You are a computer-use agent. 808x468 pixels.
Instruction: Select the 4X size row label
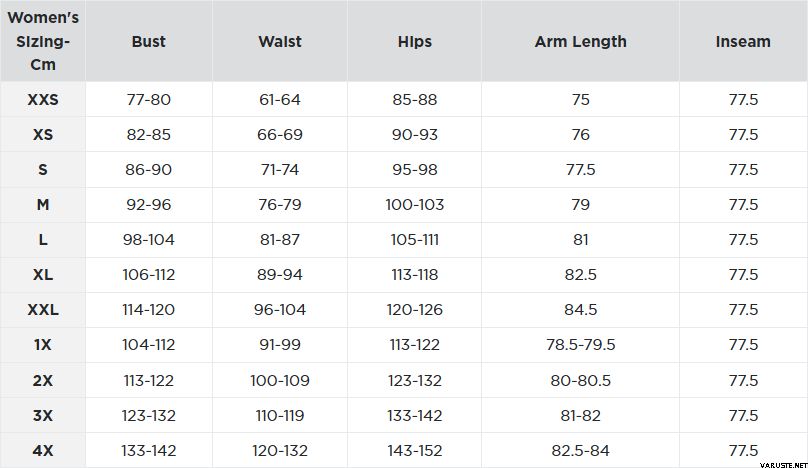(43, 451)
